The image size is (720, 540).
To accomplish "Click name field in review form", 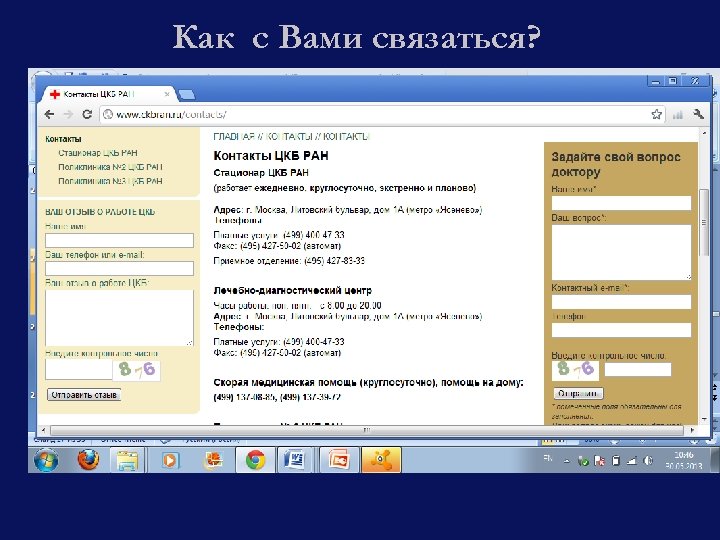I will point(119,241).
